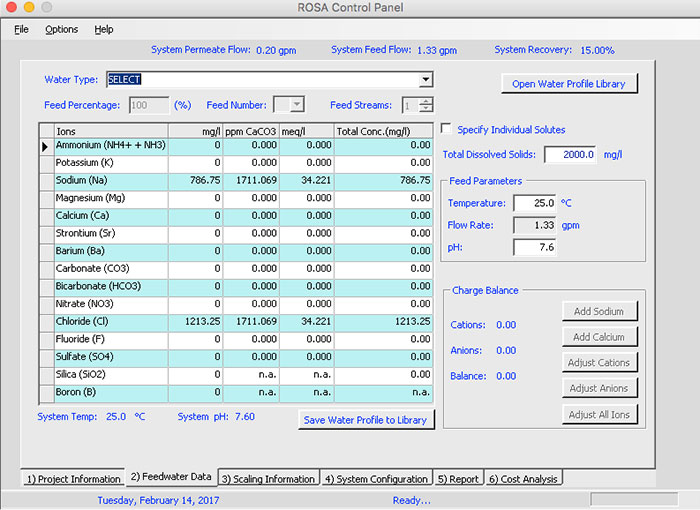Click the Feed Streams stepper arrows

(427, 104)
